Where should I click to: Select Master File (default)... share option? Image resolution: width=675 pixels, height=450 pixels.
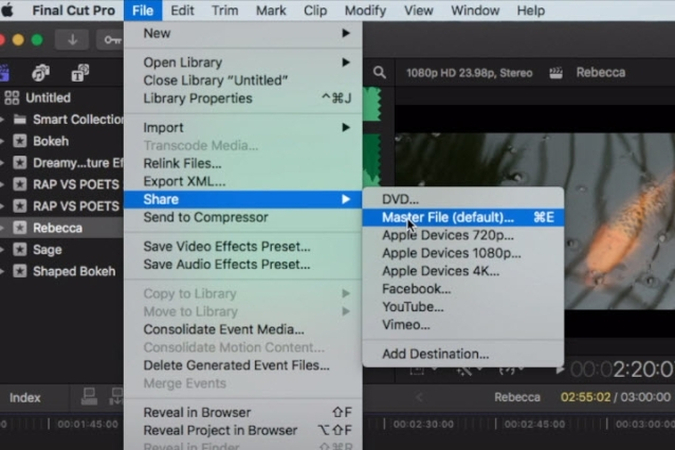[463, 217]
